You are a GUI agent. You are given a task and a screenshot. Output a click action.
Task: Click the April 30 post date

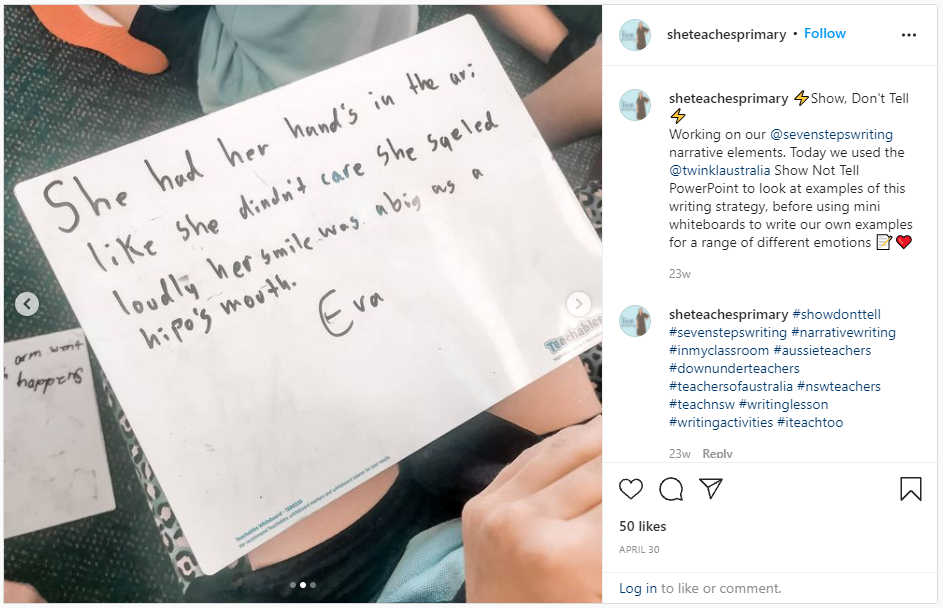coord(639,549)
